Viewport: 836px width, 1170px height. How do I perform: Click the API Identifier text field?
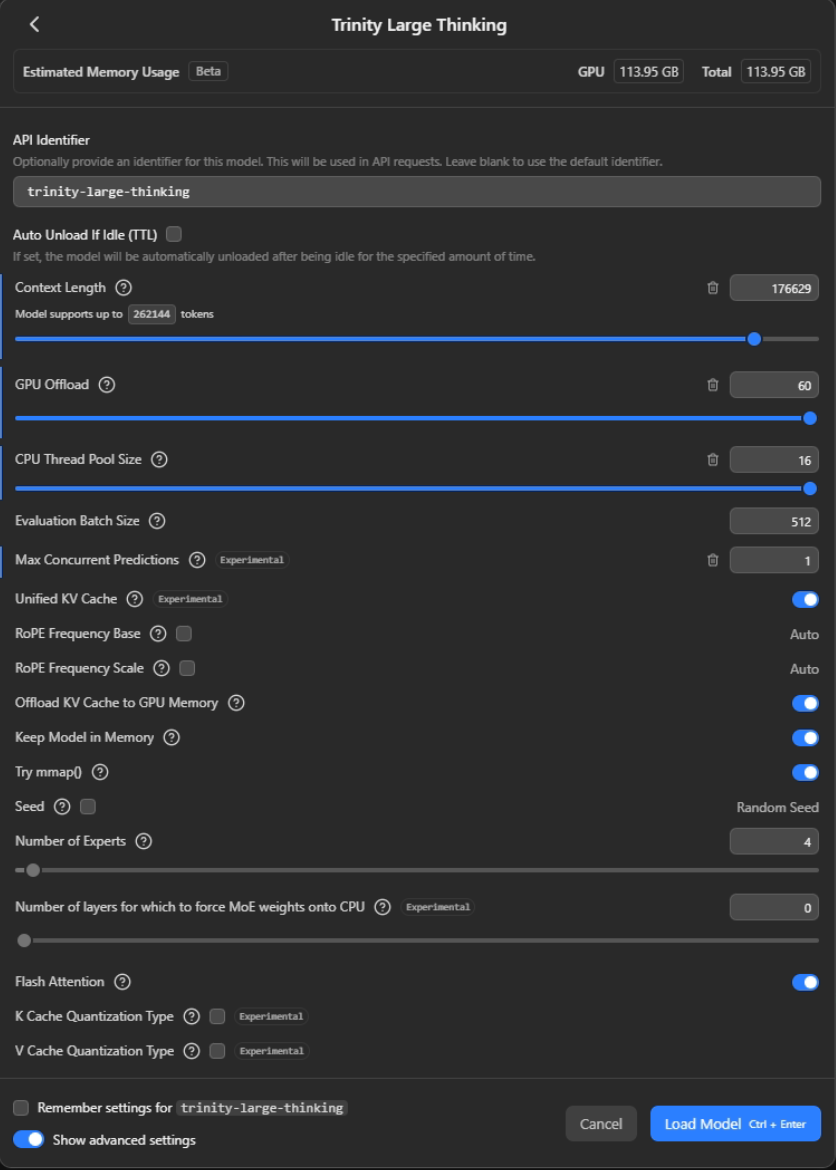point(416,191)
